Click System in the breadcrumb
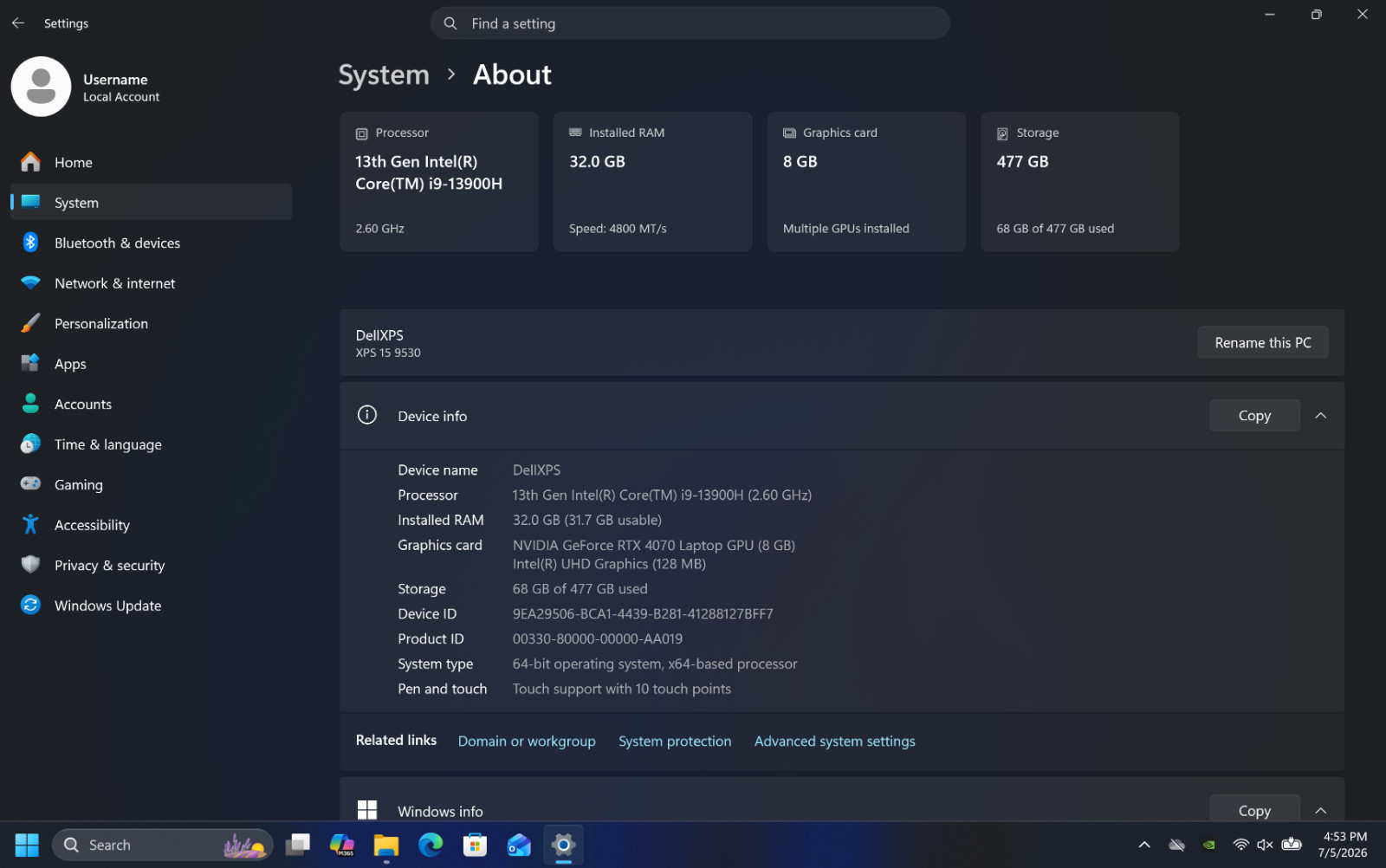The image size is (1386, 868). coord(384,75)
